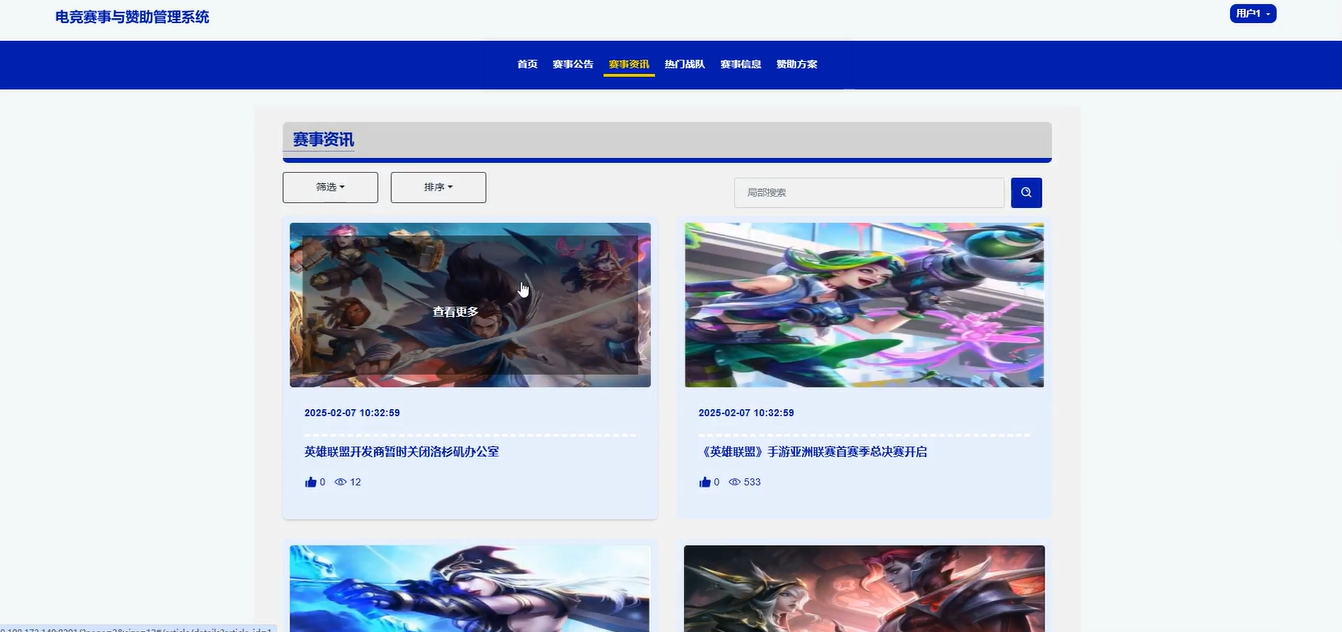Select the 赛事资讯 navigation tab

[x=629, y=64]
